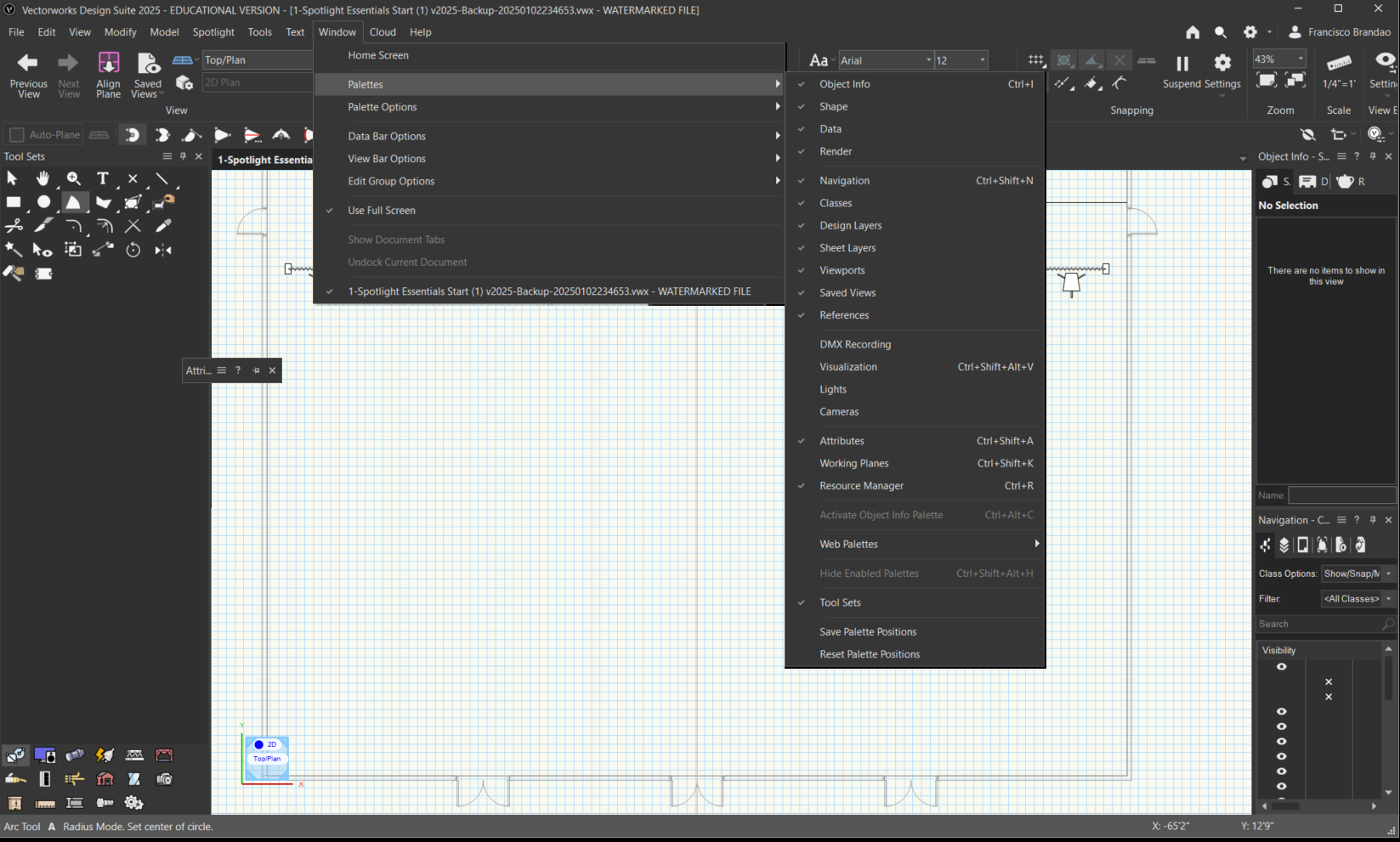This screenshot has height=842, width=1400.
Task: Select the Text tool in Tool Sets
Action: [x=103, y=178]
